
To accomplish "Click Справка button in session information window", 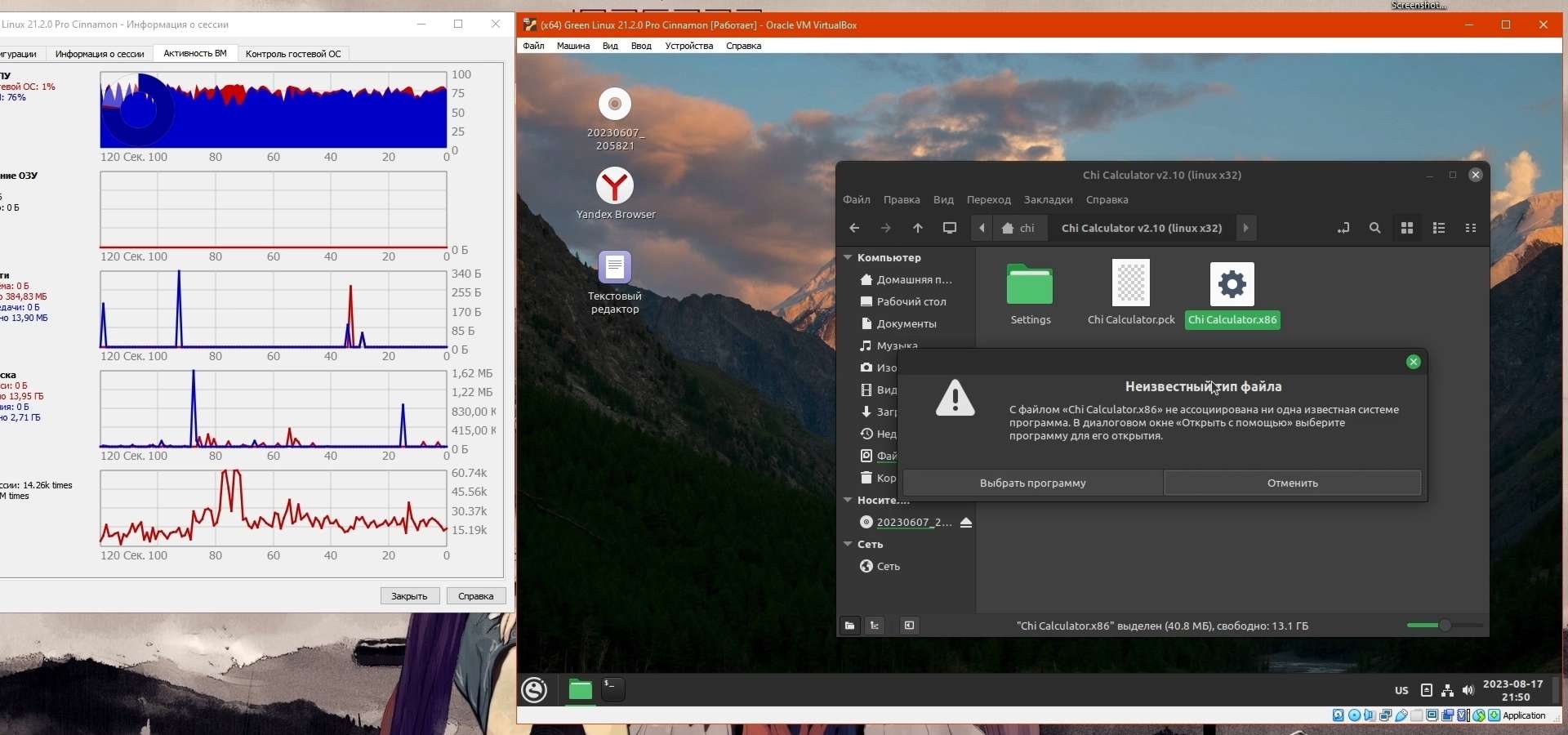I will [476, 596].
